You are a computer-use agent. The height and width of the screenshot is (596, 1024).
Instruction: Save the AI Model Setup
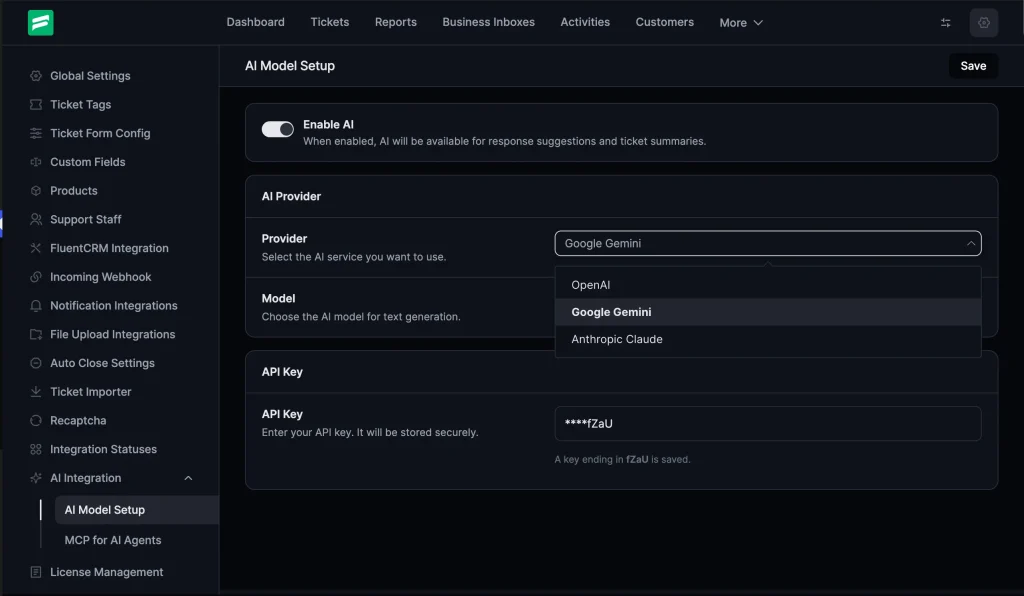click(973, 66)
